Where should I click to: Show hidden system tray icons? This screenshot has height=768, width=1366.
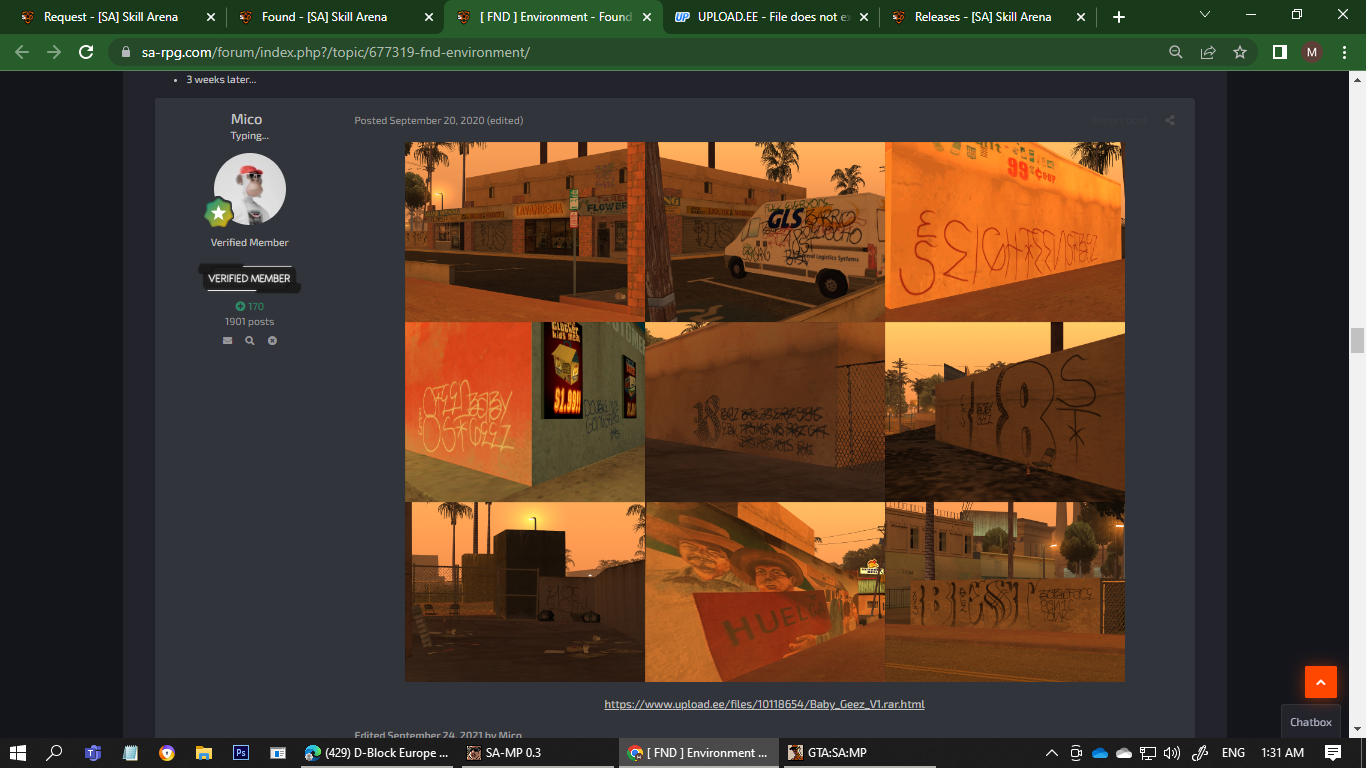click(1051, 752)
